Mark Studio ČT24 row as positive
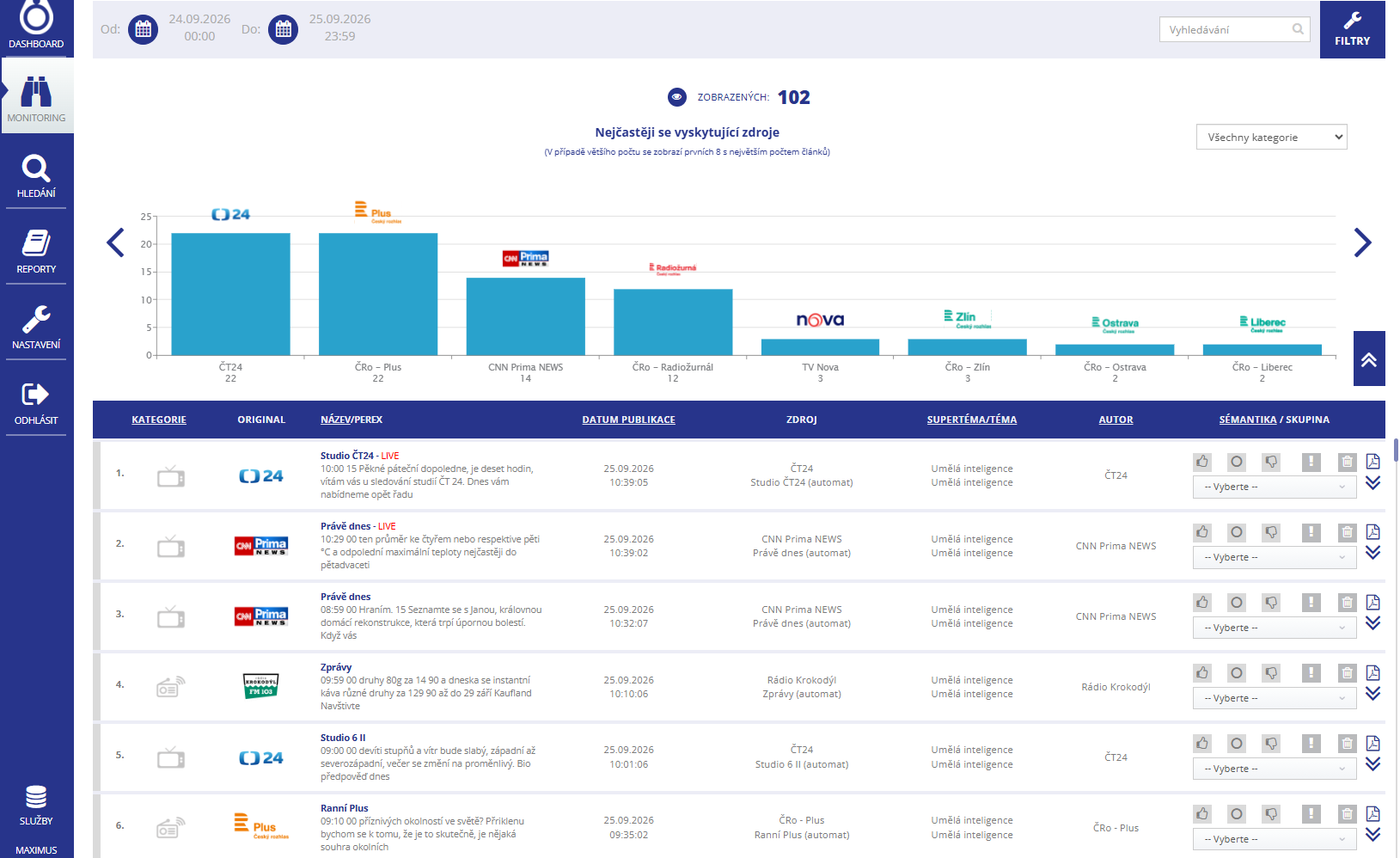 point(1202,462)
